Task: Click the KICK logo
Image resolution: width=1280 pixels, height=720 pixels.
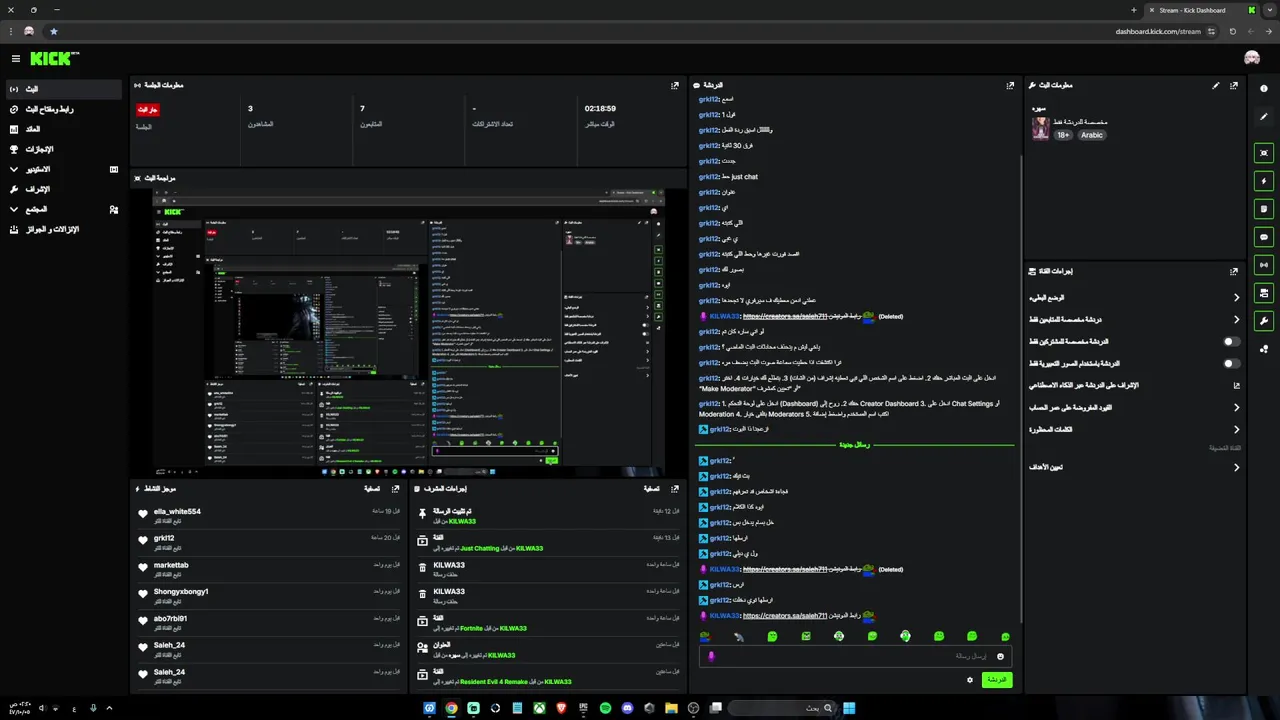Action: 54,59
